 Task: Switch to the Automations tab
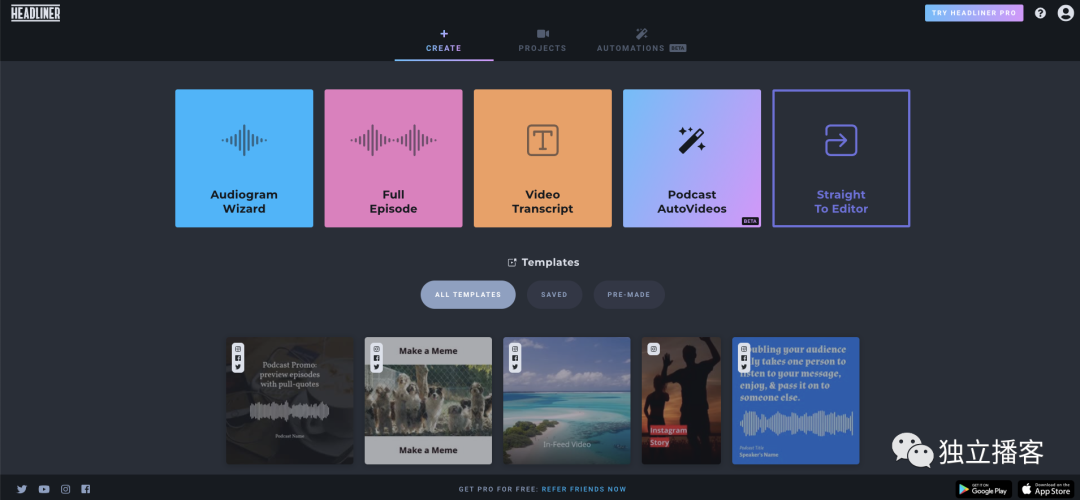tap(641, 41)
